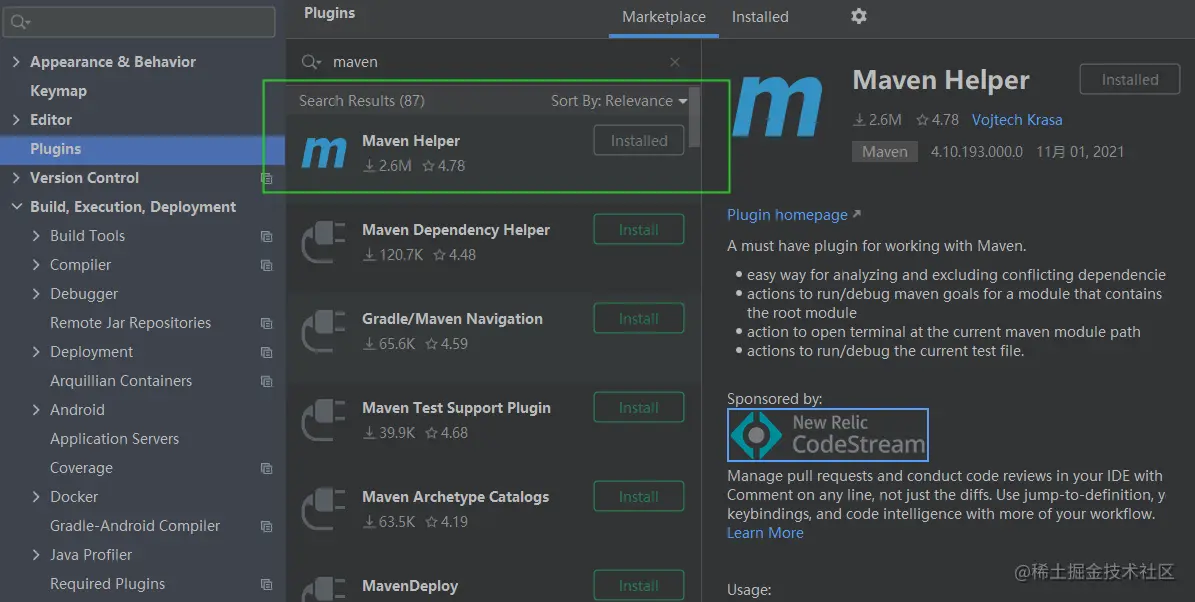Viewport: 1195px width, 602px height.
Task: Expand the Editor settings node
Action: pyautogui.click(x=16, y=120)
